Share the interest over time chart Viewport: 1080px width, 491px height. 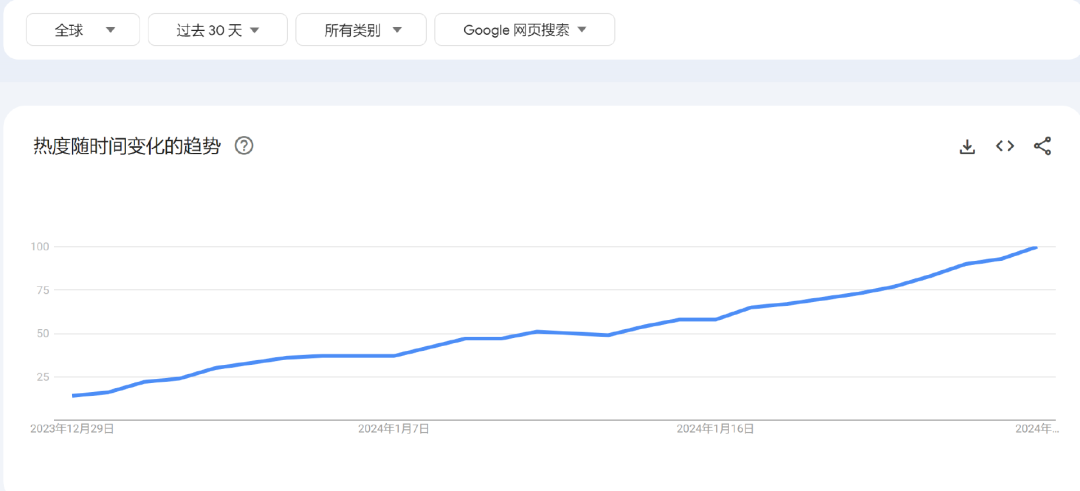click(x=1042, y=147)
